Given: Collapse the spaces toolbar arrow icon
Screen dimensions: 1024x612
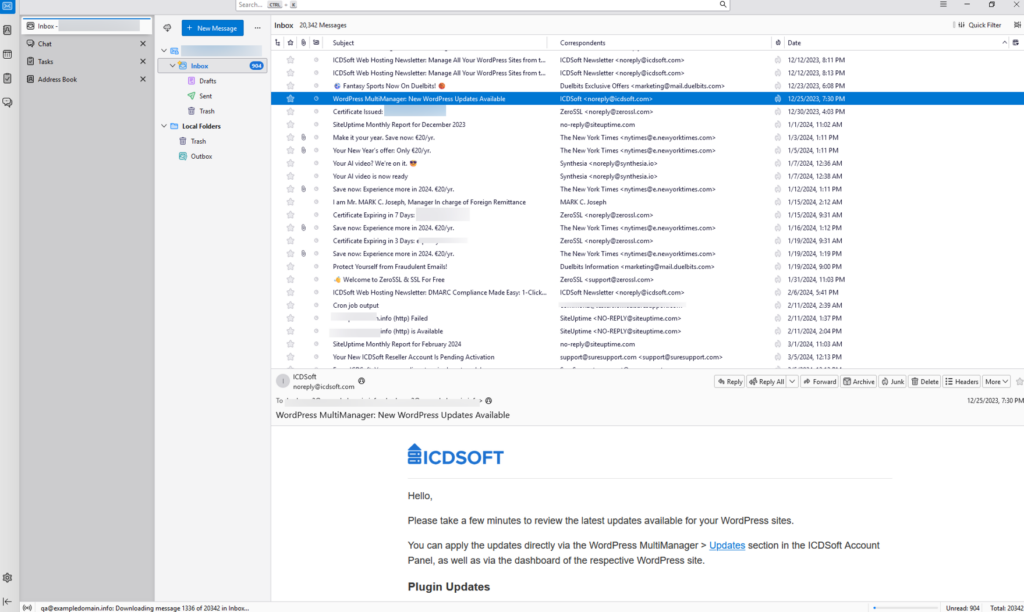Looking at the screenshot, I should (7, 601).
